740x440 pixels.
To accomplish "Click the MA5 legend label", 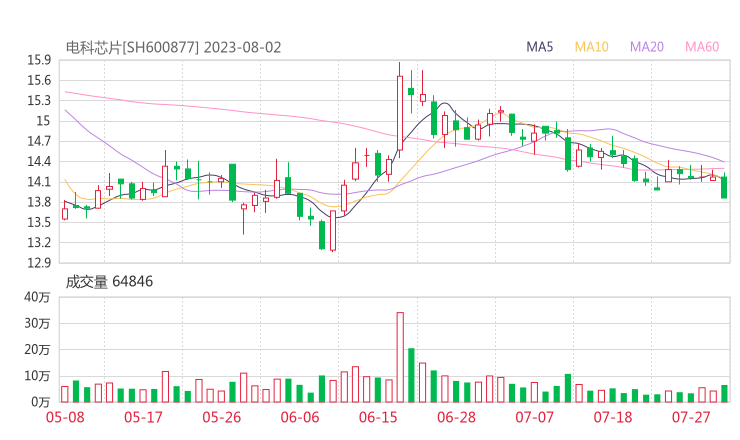I will click(539, 47).
